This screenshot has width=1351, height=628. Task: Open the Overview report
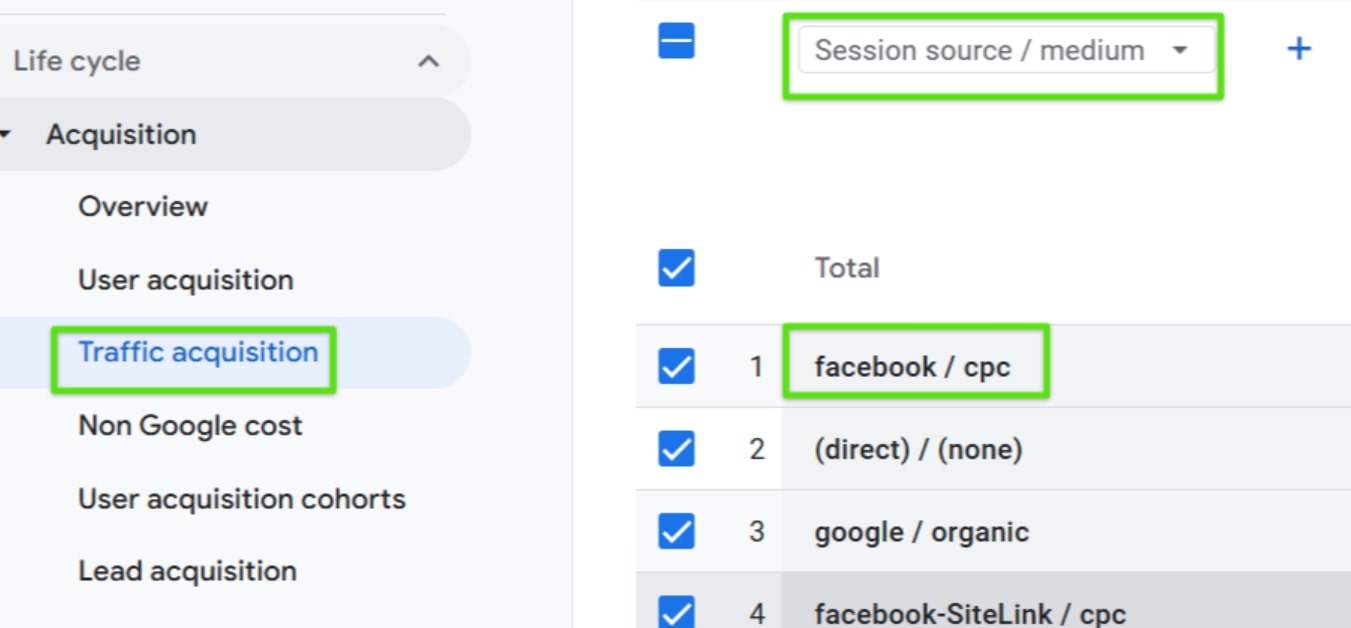tap(143, 207)
